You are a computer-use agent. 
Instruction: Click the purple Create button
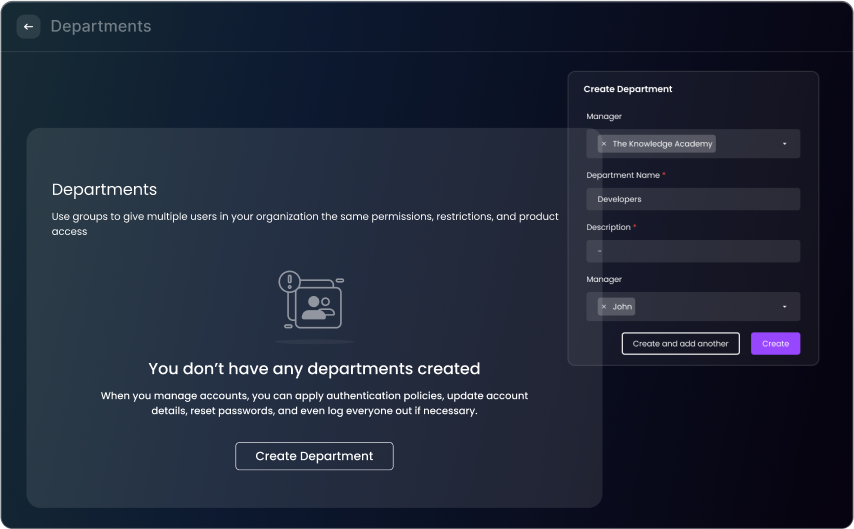[x=775, y=344]
